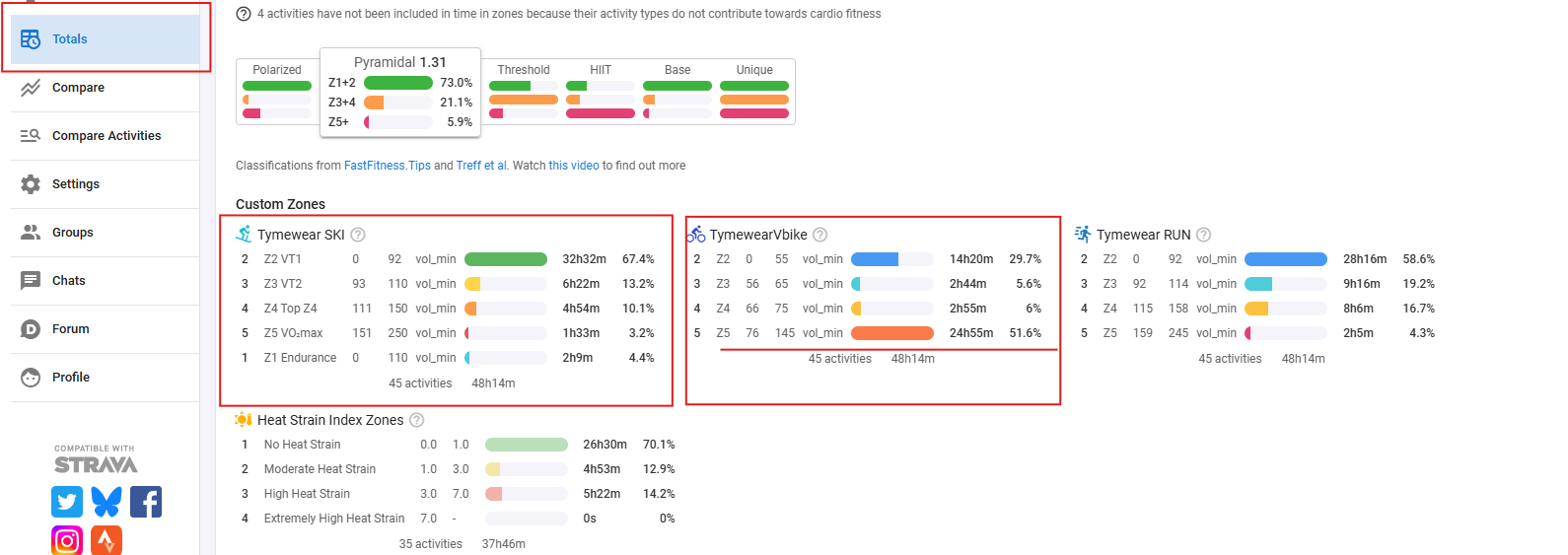The image size is (1568, 555).
Task: Select the Polarized classification card
Action: tap(277, 92)
